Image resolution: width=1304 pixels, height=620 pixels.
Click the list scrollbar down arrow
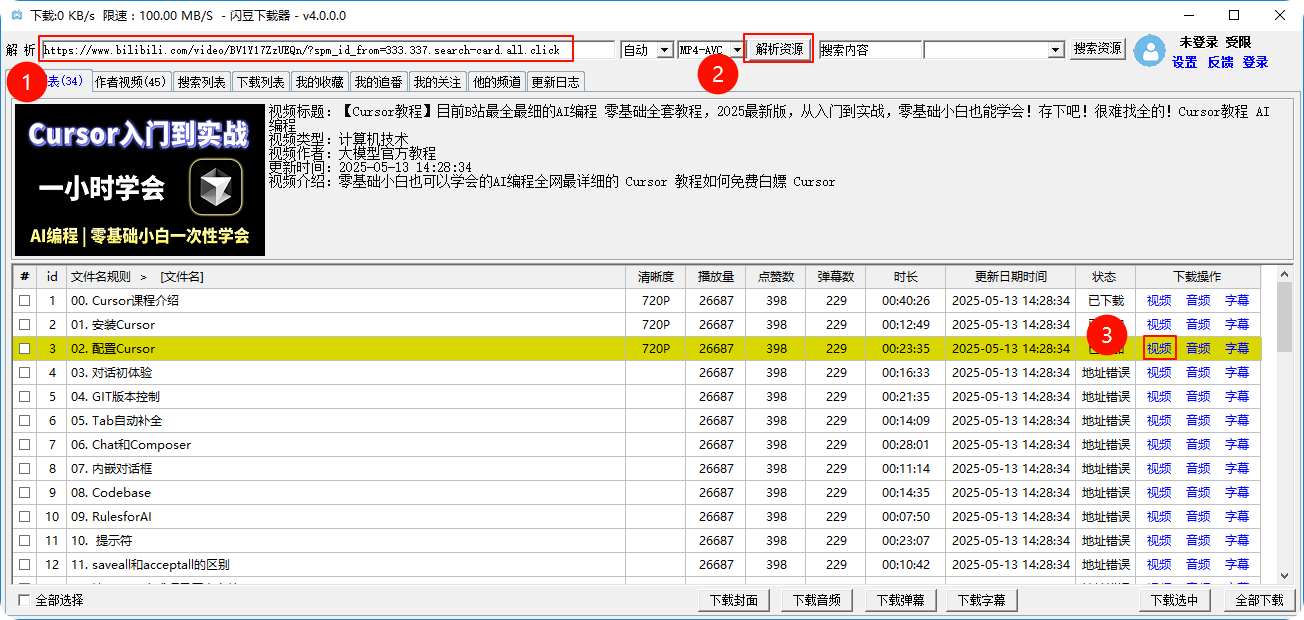coord(1285,575)
